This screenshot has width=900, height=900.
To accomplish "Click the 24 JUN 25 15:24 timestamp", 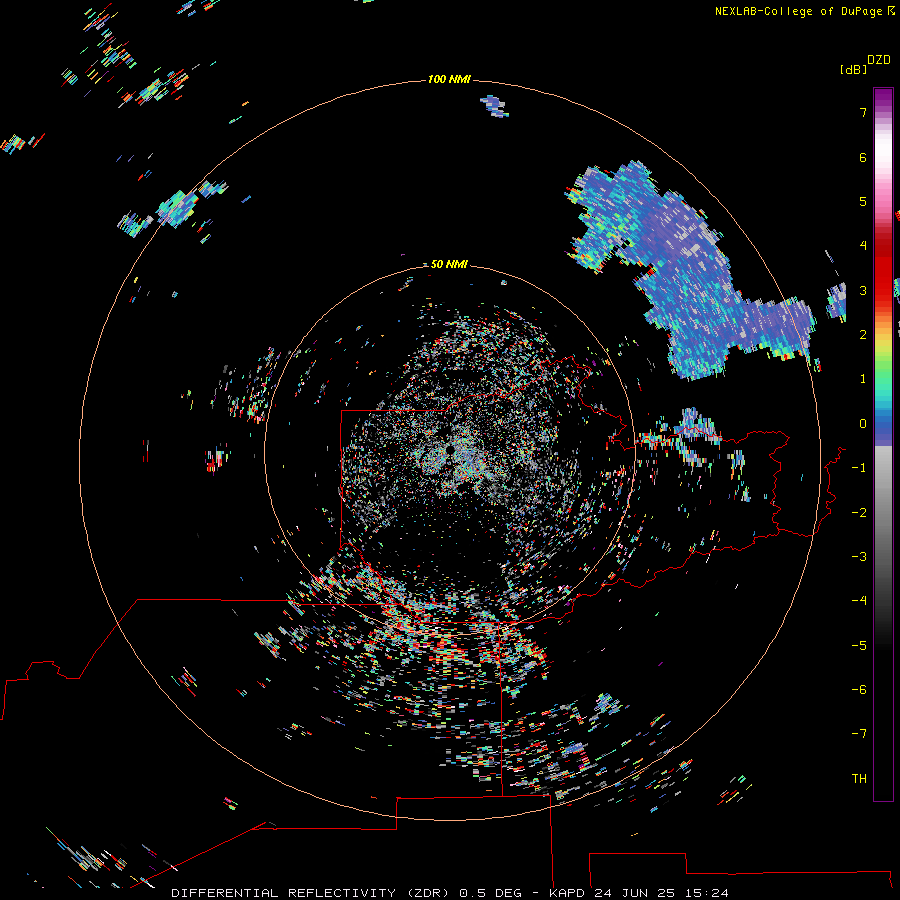I will (x=661, y=893).
